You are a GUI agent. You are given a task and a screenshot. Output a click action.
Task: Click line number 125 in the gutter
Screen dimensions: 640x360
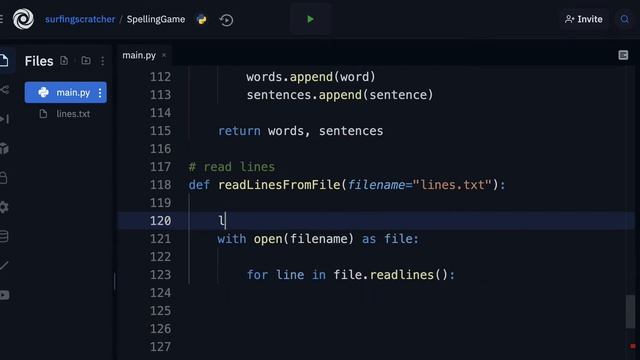pyautogui.click(x=160, y=311)
